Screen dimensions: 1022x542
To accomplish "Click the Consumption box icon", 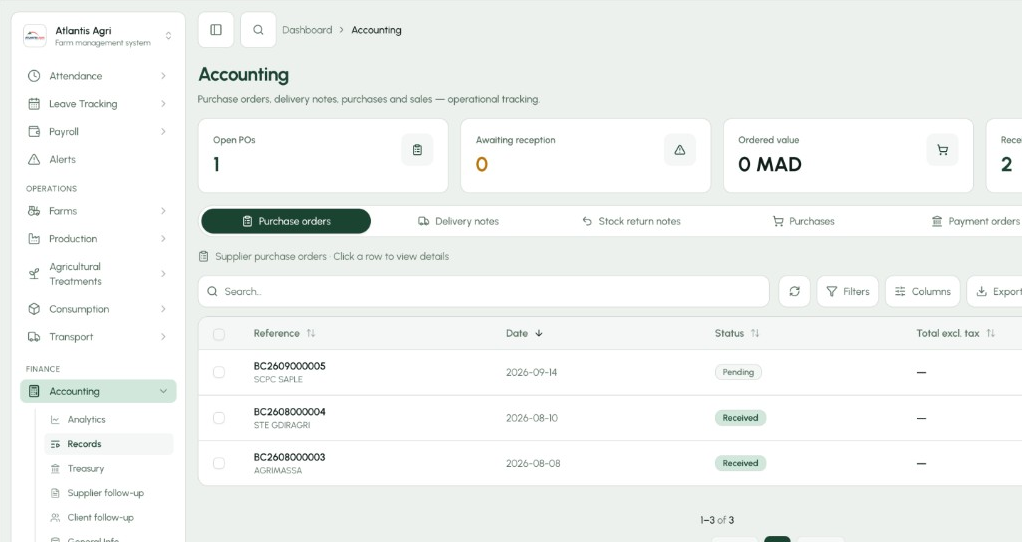I will pos(34,309).
